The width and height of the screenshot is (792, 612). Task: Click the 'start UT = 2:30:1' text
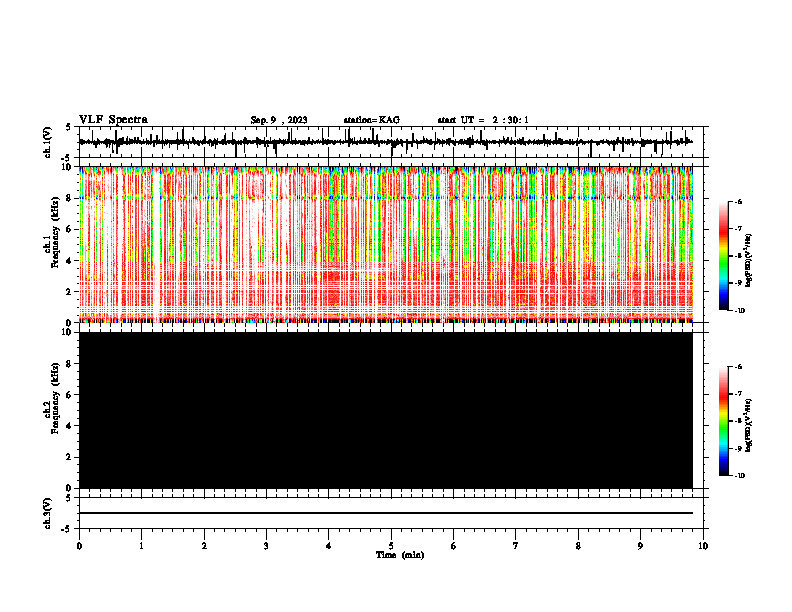pyautogui.click(x=483, y=120)
